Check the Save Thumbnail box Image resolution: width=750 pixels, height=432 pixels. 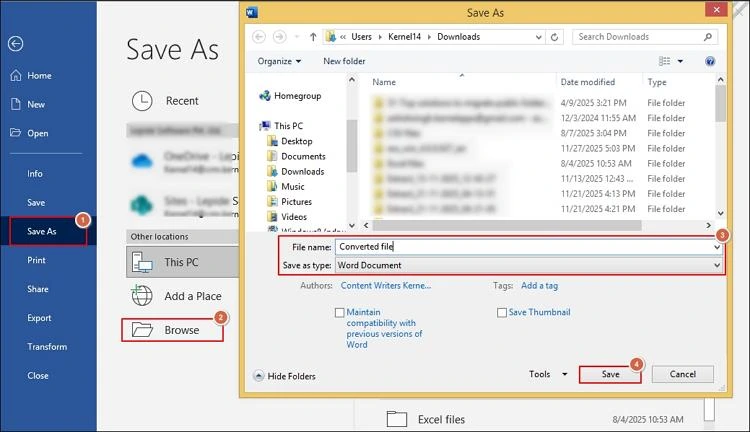[502, 313]
